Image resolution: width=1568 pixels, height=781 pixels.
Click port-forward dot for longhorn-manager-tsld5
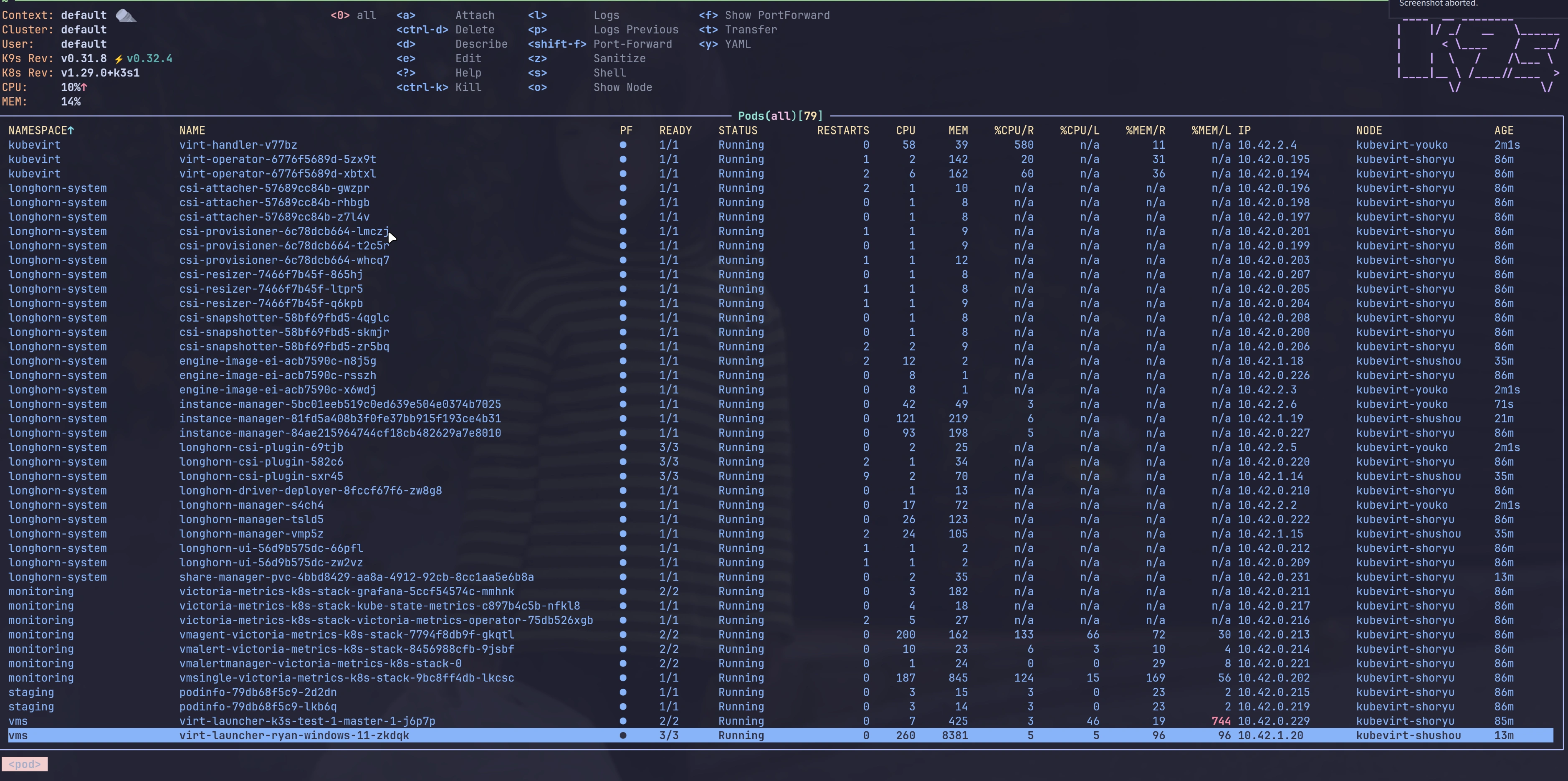tap(623, 519)
